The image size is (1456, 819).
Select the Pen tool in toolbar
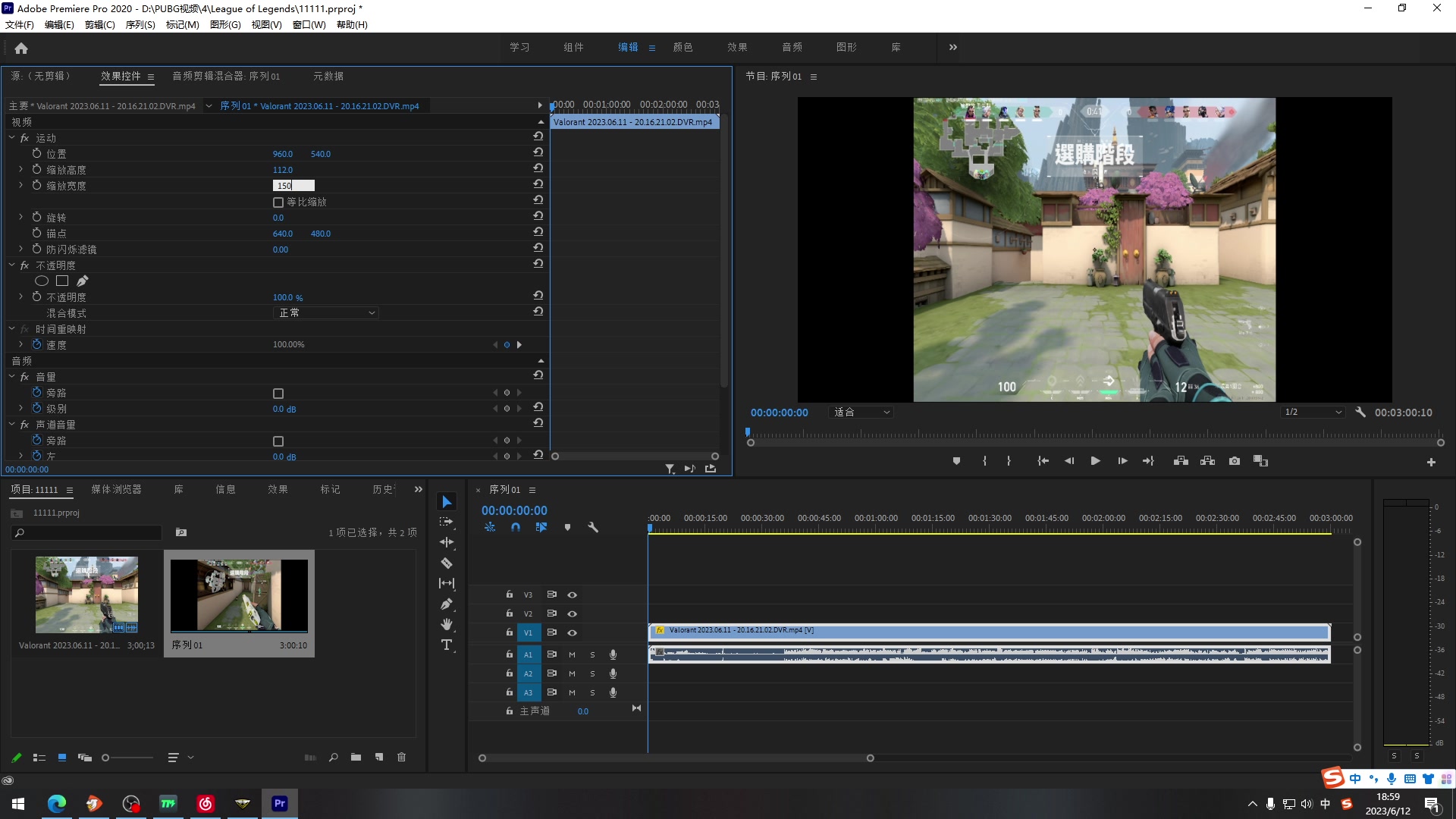(x=447, y=604)
